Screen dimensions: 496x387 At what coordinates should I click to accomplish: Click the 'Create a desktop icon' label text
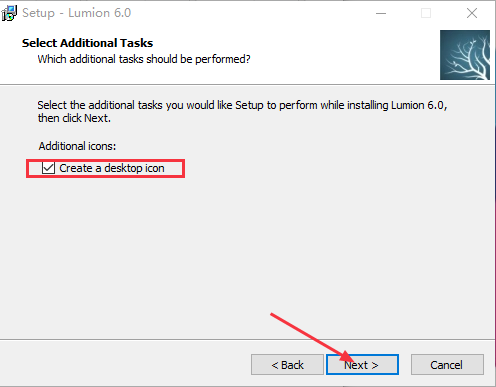[x=112, y=168]
